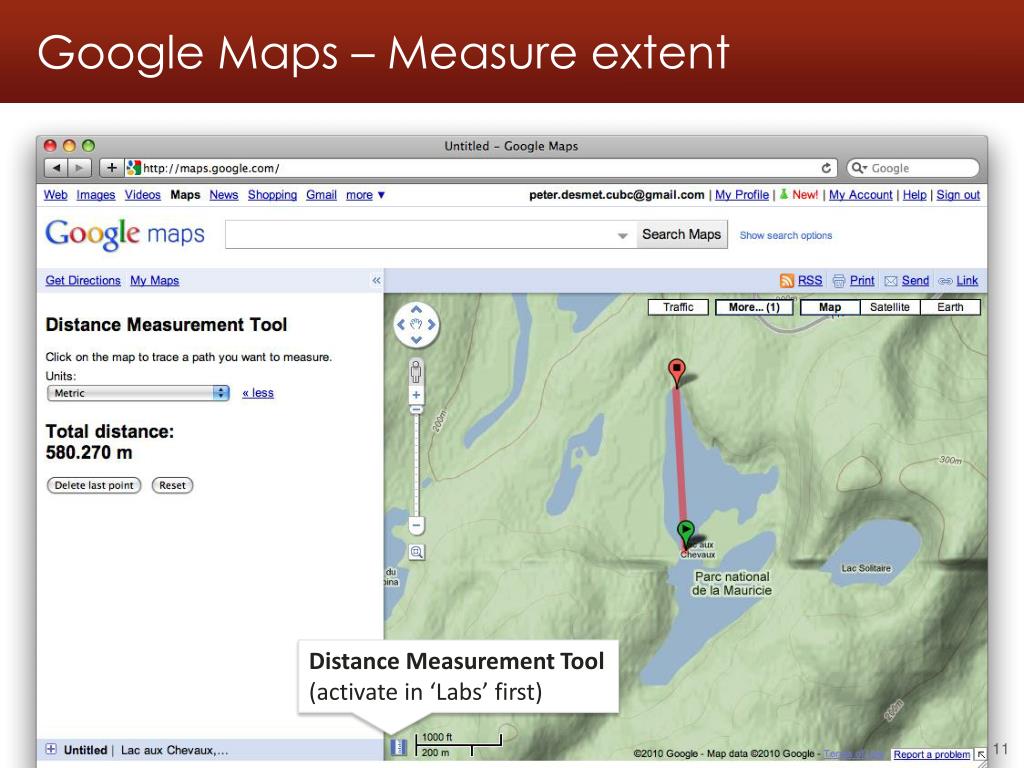Click the zoom-to-area magnifier icon on map
The height and width of the screenshot is (768, 1024).
click(417, 552)
